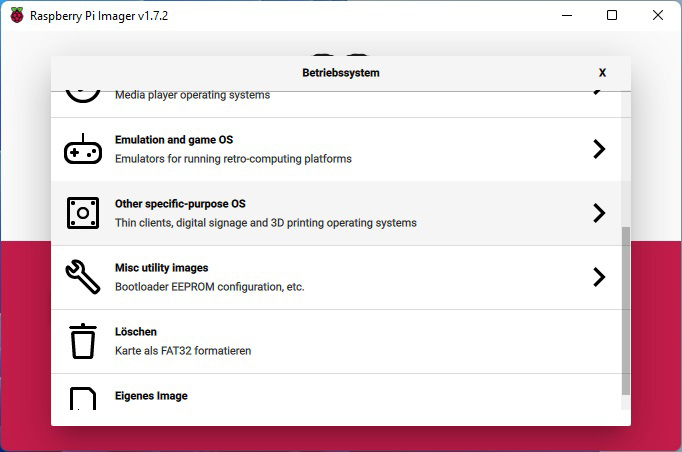The height and width of the screenshot is (452, 682).
Task: Expand Emulation and game OS chevron
Action: [599, 149]
